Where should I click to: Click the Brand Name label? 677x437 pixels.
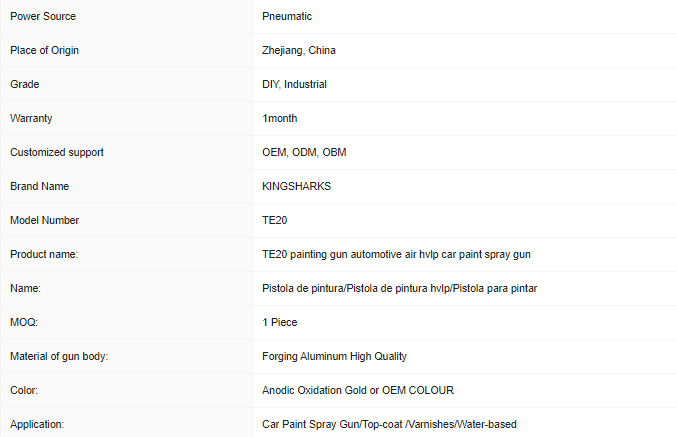coord(38,186)
